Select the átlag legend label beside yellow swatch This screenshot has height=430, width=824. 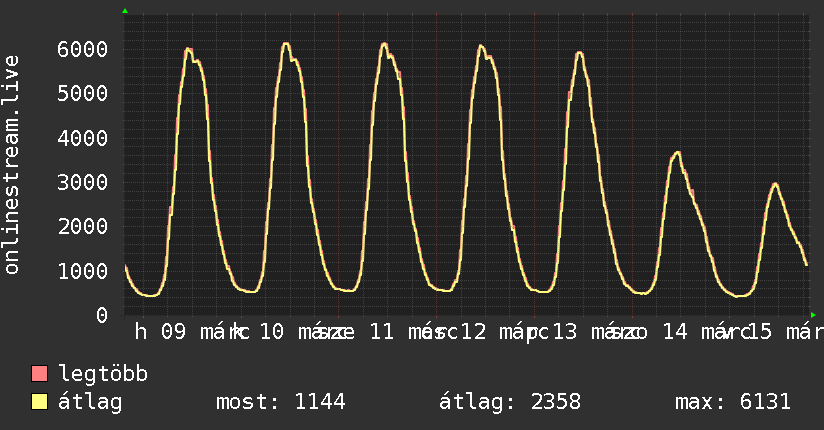(90, 402)
